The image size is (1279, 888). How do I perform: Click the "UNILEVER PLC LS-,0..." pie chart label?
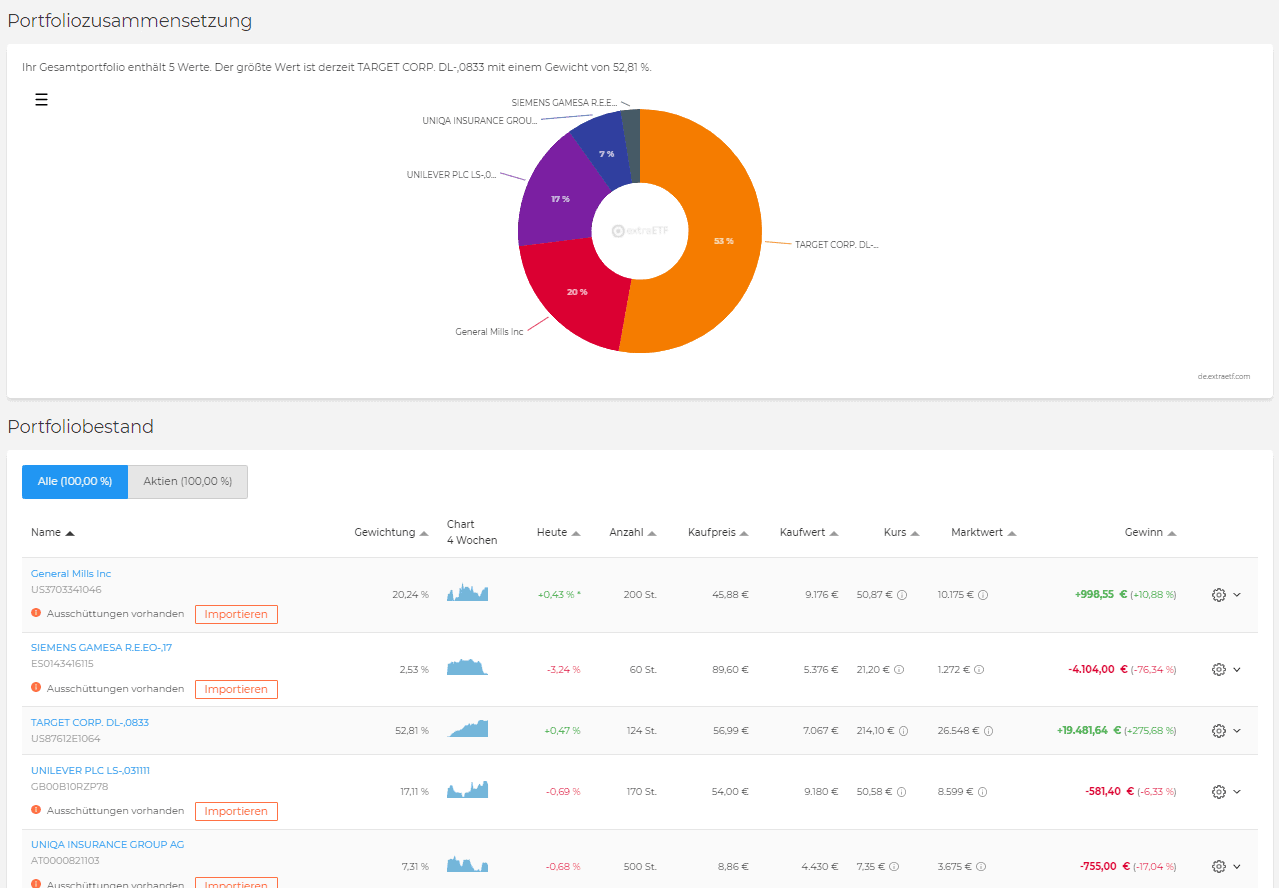point(451,175)
